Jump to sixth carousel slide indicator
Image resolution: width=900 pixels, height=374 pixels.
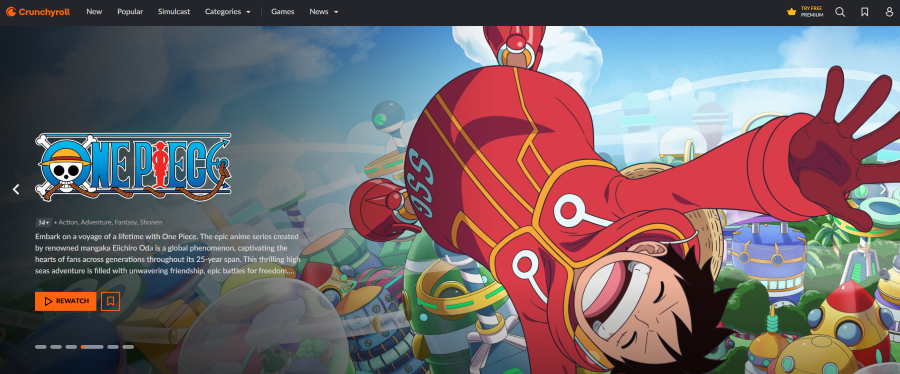pyautogui.click(x=128, y=347)
